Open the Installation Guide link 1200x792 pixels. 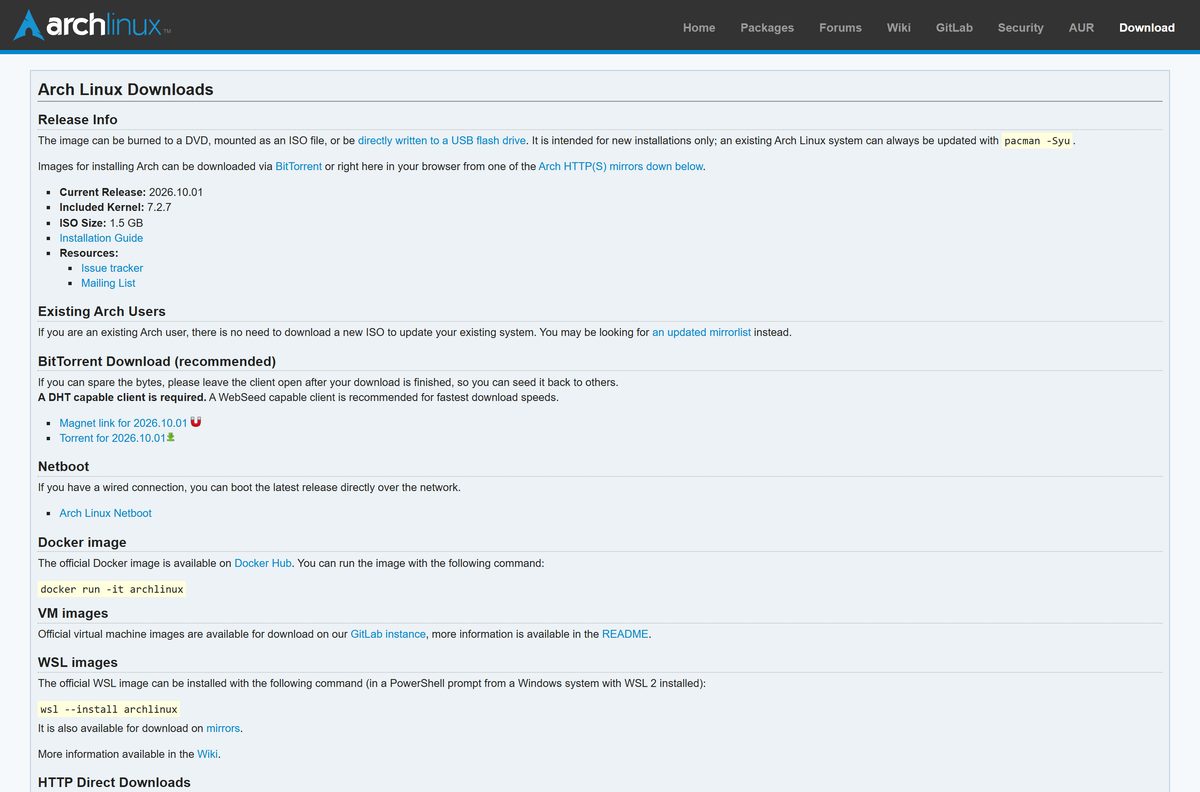pos(101,238)
